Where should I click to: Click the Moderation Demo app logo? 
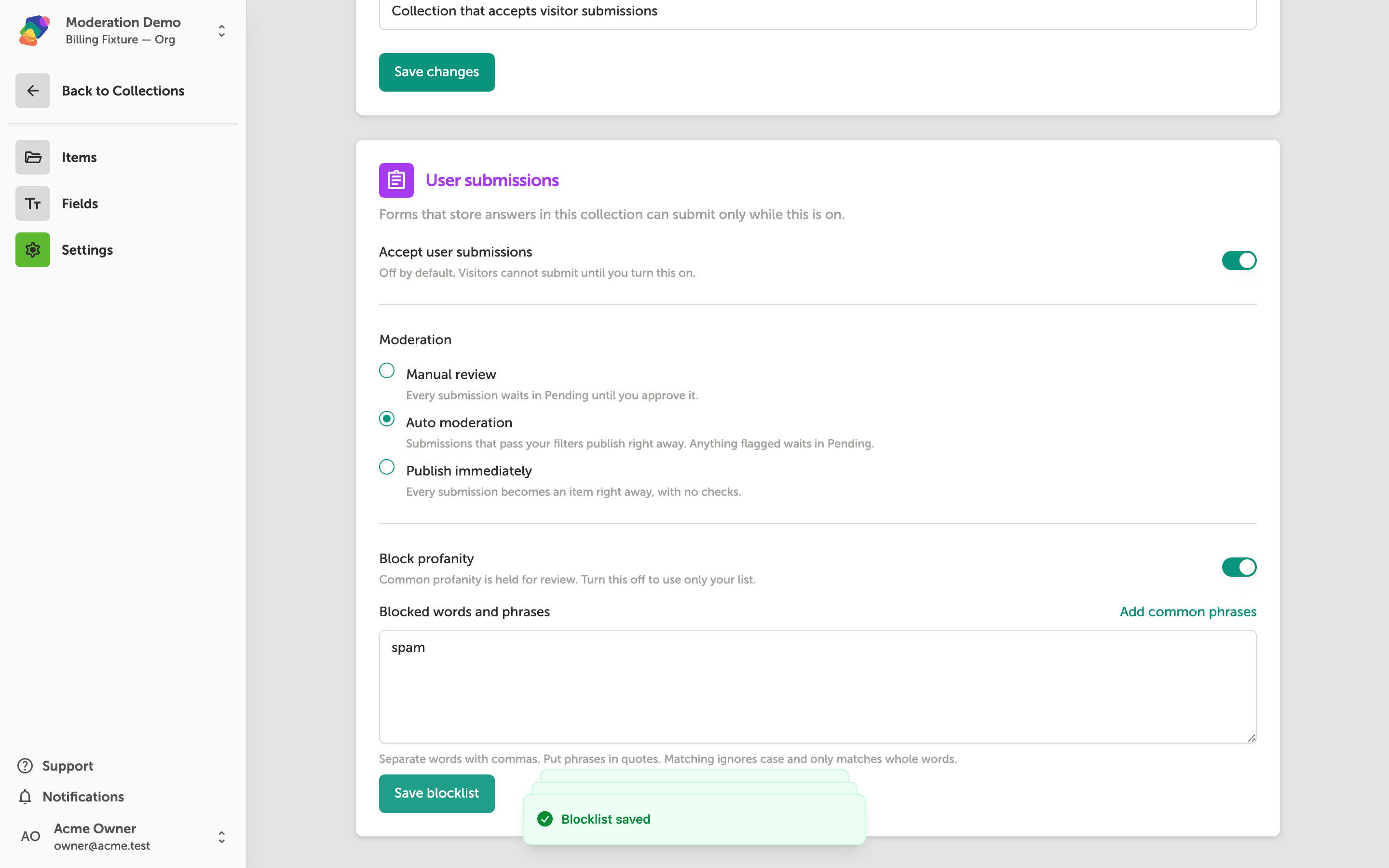click(34, 30)
